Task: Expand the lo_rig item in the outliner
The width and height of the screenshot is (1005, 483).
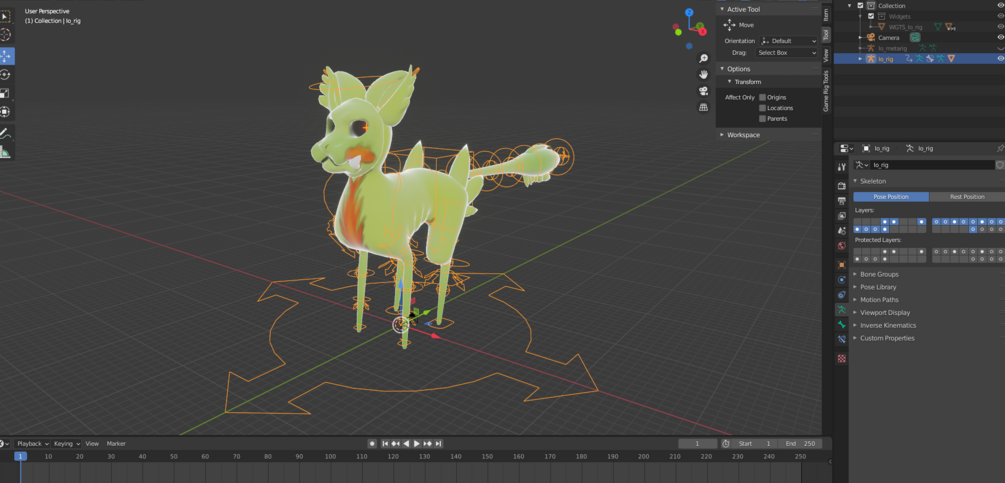Action: pyautogui.click(x=861, y=59)
